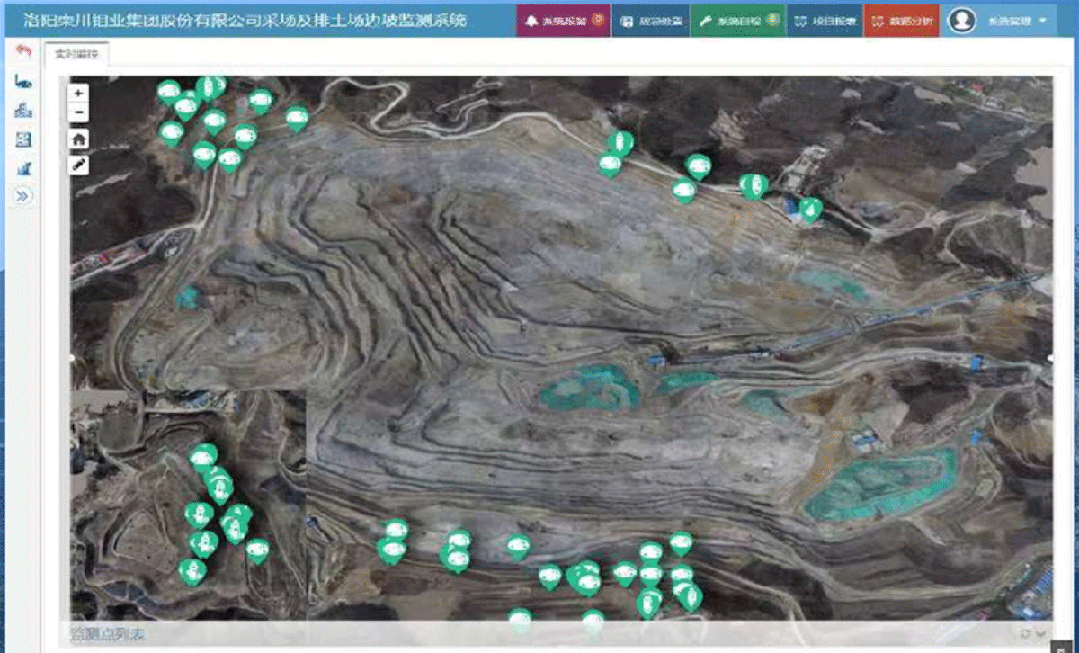Click the user avatar icon in header
The height and width of the screenshot is (653, 1079).
click(961, 21)
